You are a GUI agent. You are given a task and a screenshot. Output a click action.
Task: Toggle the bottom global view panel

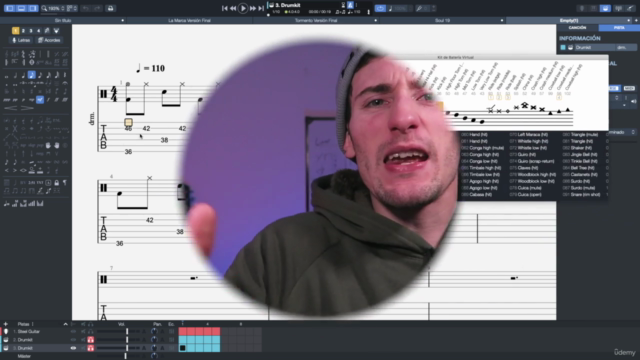pyautogui.click(x=21, y=8)
